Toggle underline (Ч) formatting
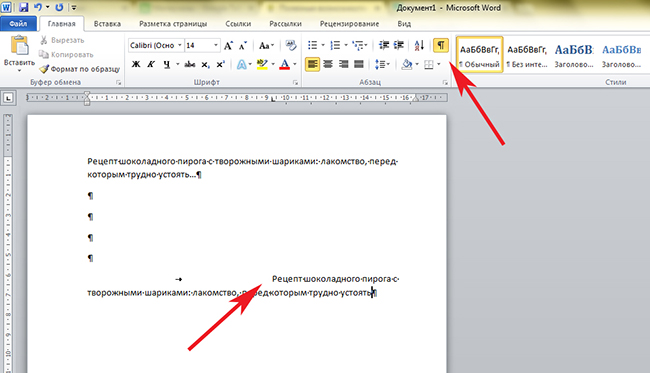This screenshot has height=373, width=650. [167, 64]
